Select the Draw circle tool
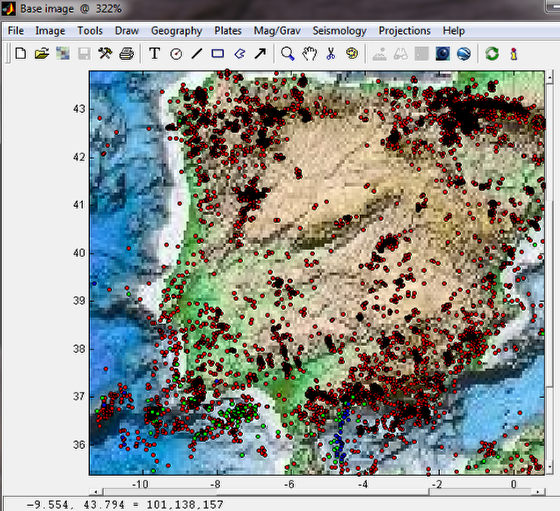560x511 pixels. [176, 54]
